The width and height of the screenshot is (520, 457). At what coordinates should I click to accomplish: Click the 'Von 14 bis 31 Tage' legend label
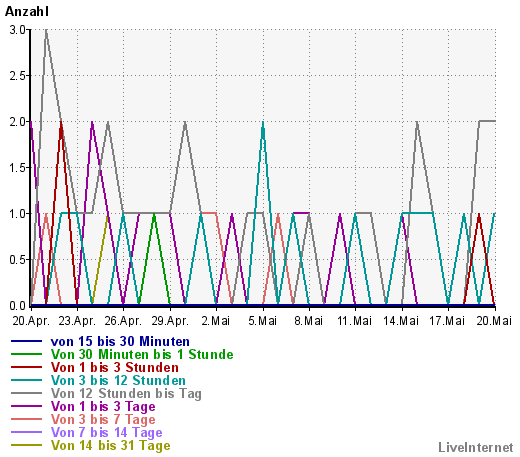pos(110,446)
